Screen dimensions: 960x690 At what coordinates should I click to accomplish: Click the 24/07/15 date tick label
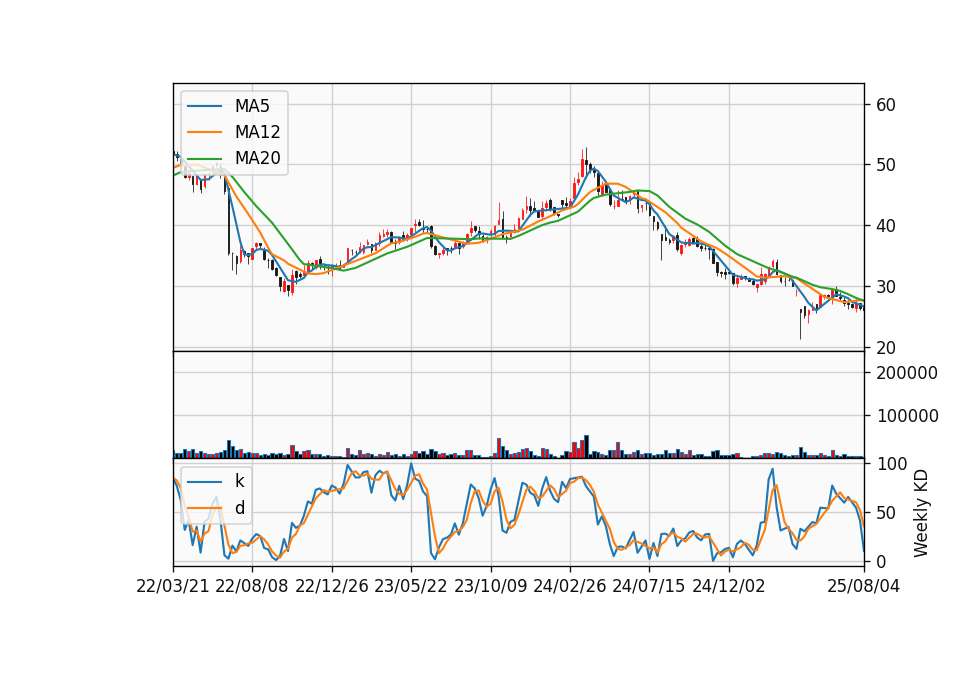coord(649,587)
